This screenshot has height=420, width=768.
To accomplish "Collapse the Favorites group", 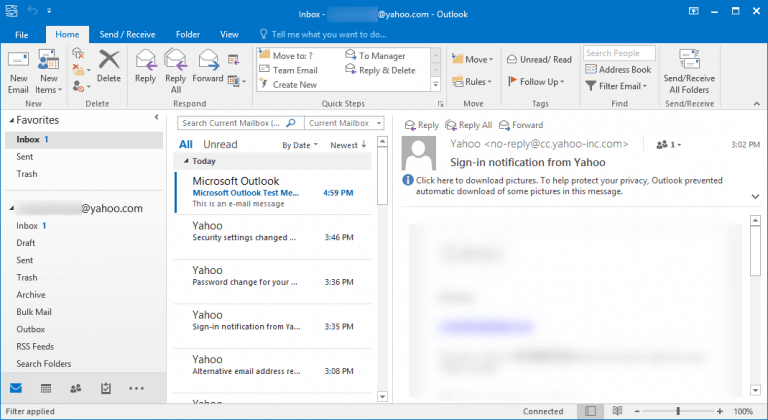I will coord(11,121).
